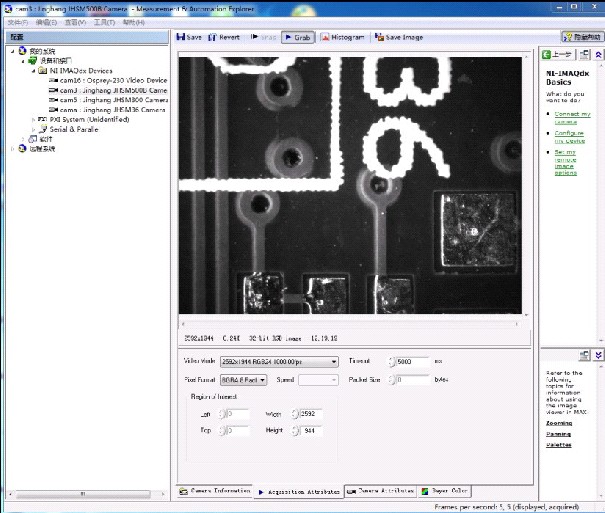
Task: Expand the PXI System (Unidentified) node
Action: pos(33,120)
